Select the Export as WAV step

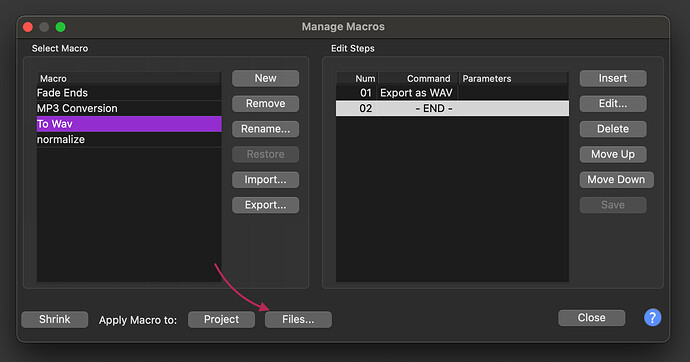pos(452,93)
